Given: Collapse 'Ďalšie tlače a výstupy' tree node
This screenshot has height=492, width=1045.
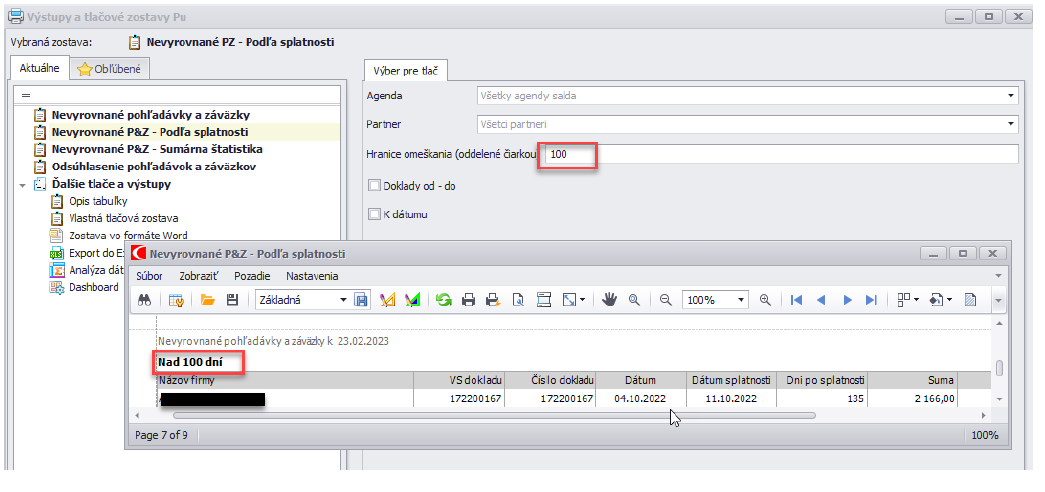Looking at the screenshot, I should point(22,184).
